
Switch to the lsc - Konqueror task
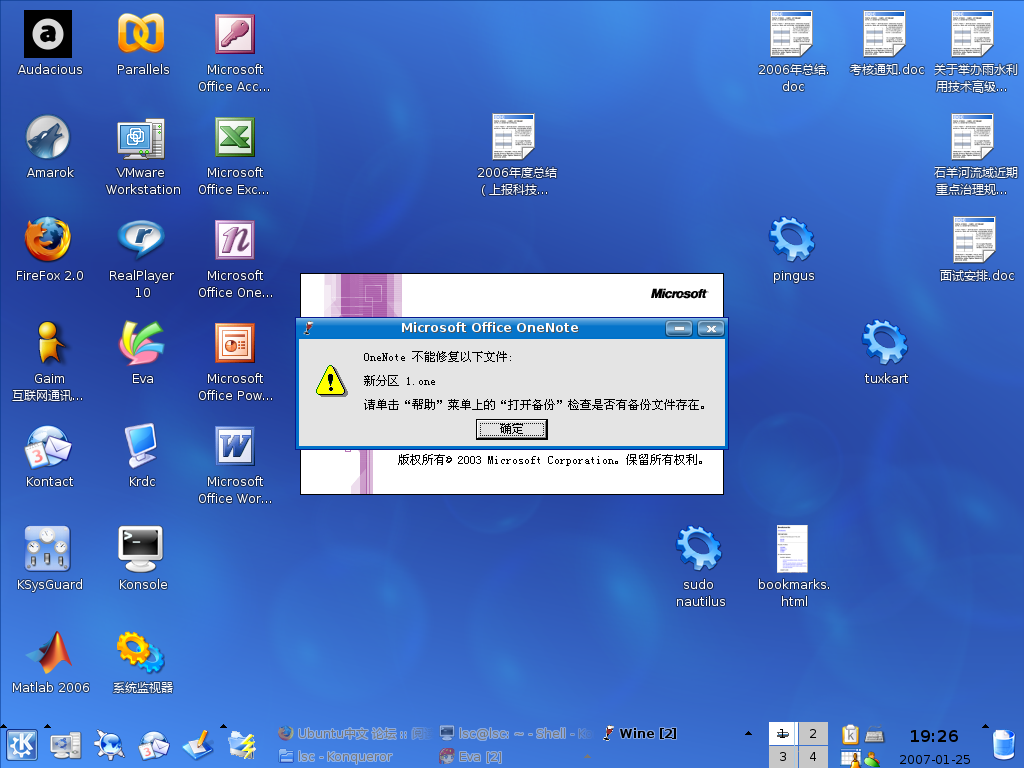(x=335, y=756)
